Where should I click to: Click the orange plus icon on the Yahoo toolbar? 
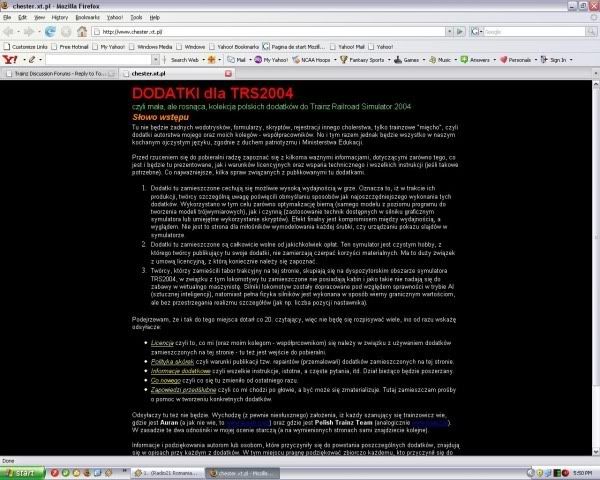pyautogui.click(x=211, y=59)
